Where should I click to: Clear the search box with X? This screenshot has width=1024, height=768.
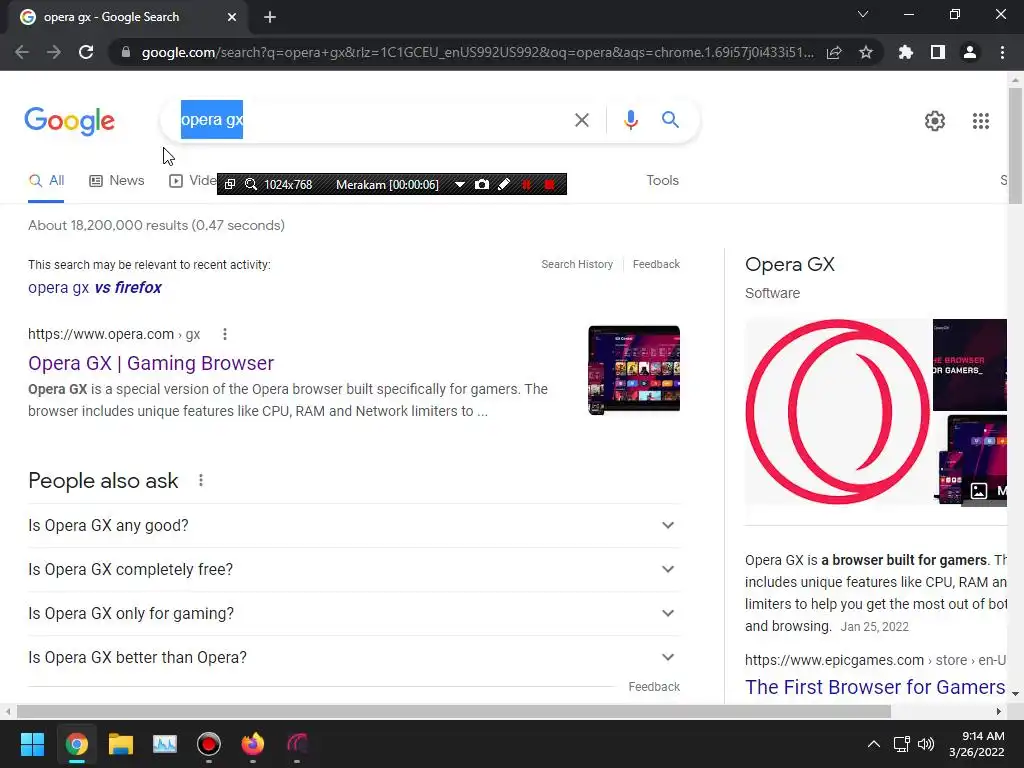581,120
